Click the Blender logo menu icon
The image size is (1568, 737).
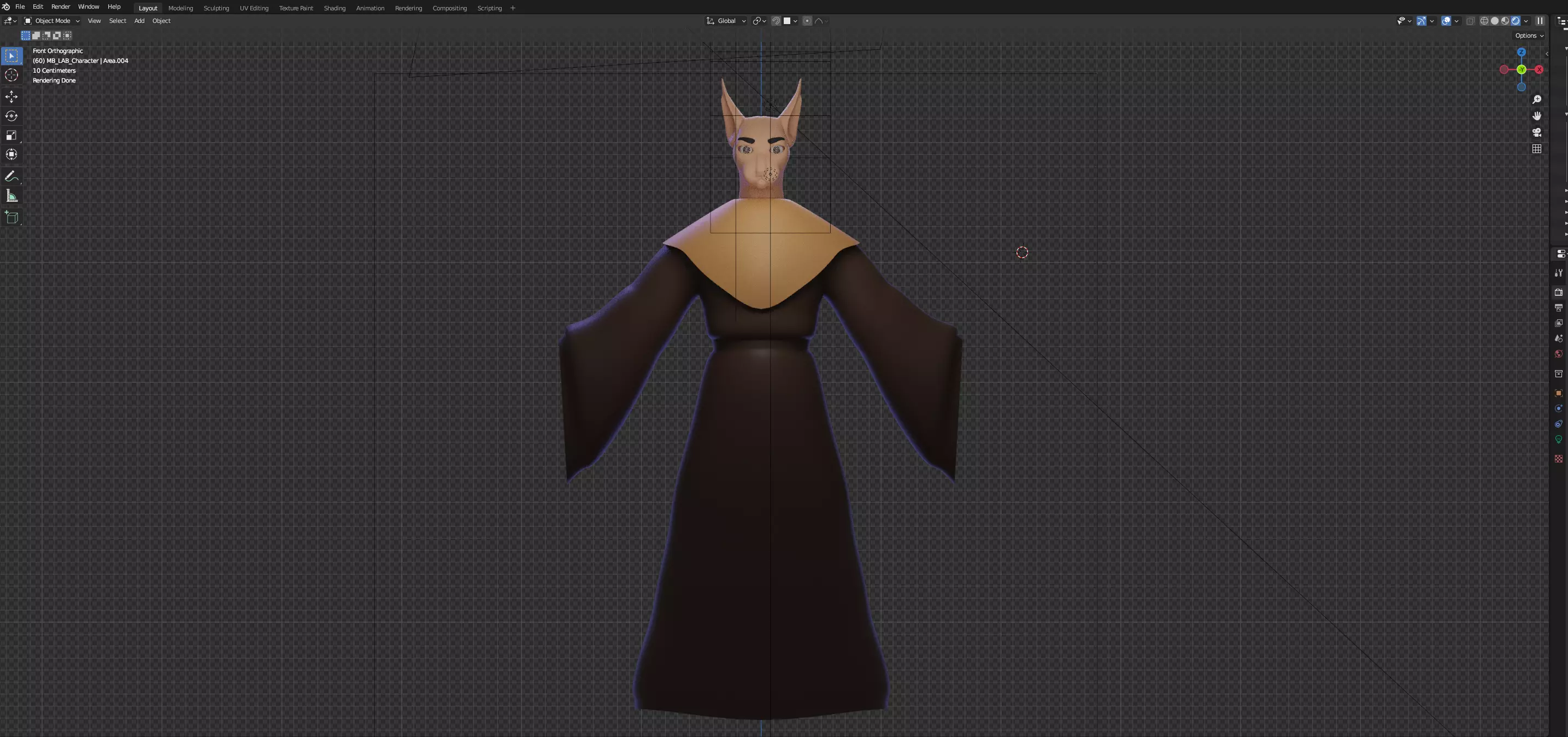tap(6, 7)
